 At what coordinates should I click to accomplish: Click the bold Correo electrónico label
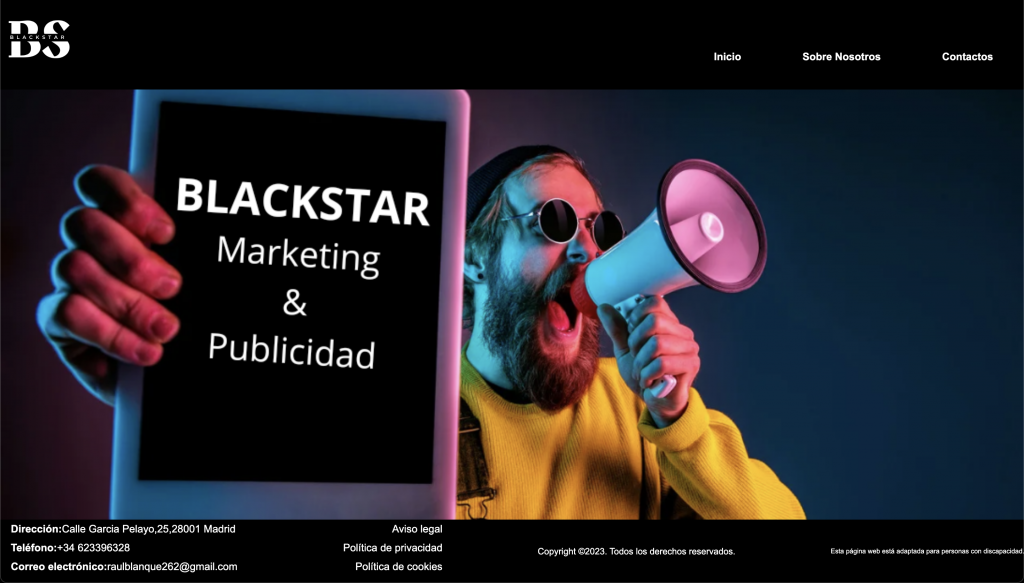pos(58,567)
